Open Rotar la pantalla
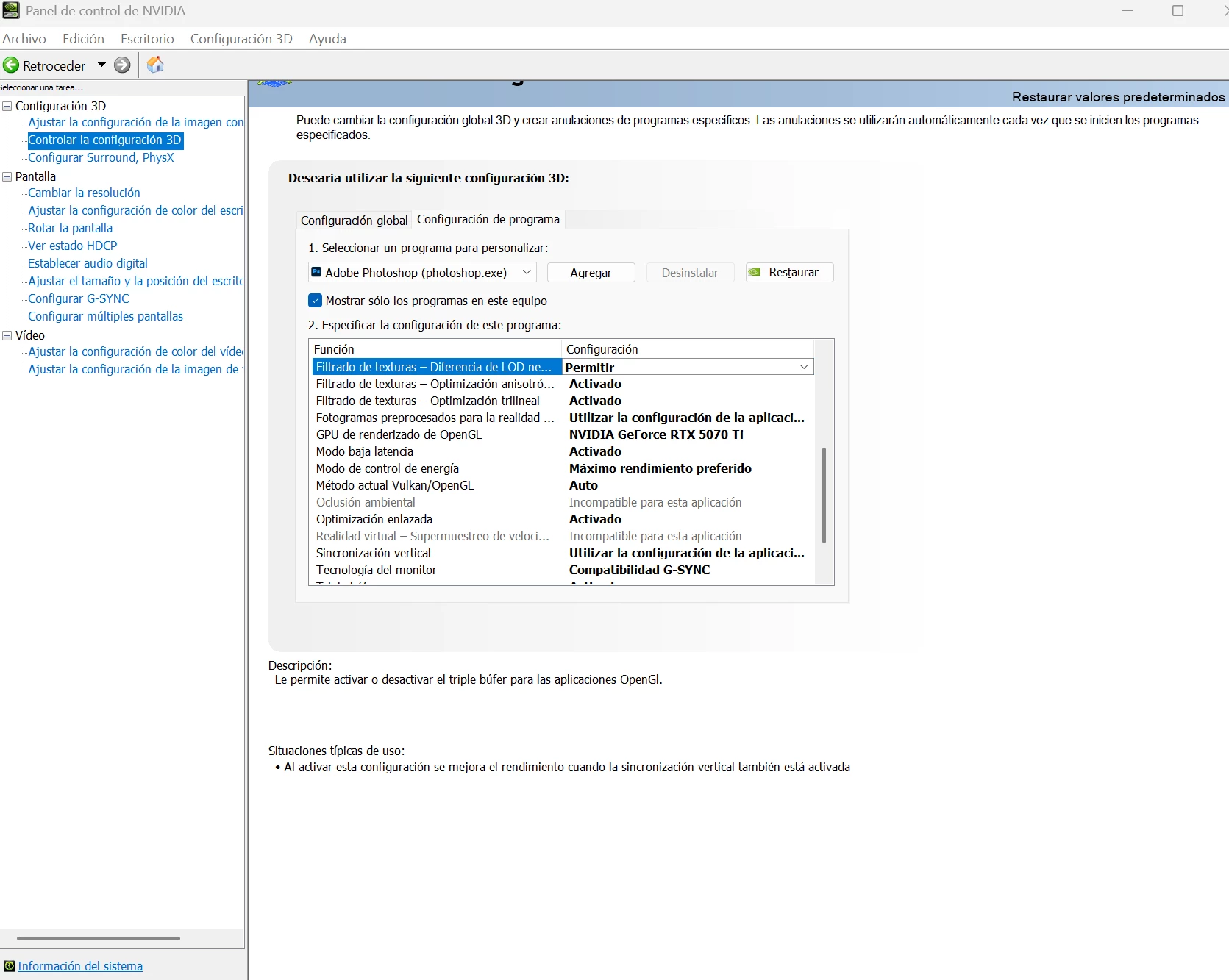 70,228
